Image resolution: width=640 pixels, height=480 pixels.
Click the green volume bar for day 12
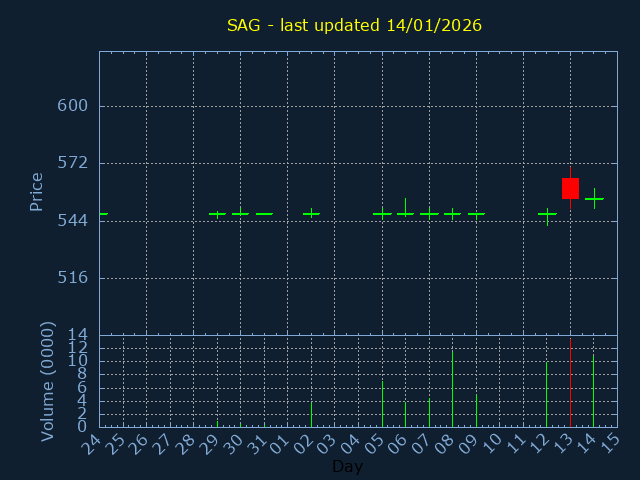546,395
